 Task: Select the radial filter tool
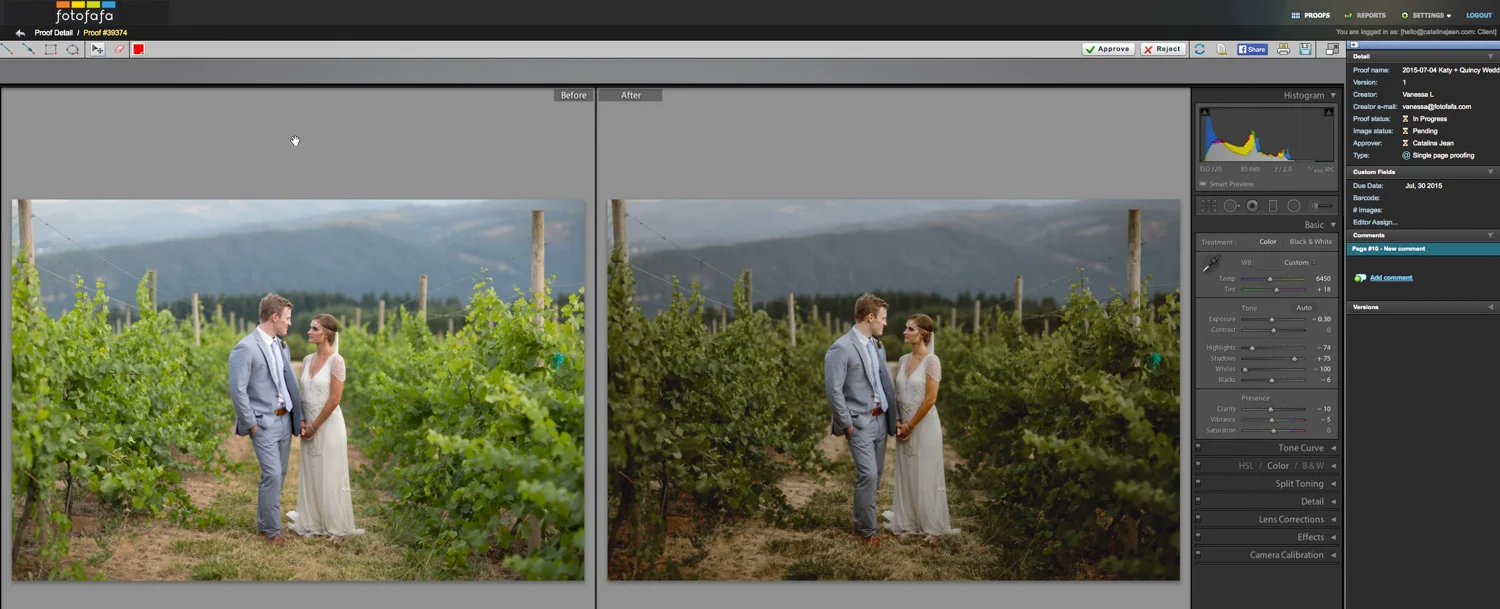[1294, 206]
